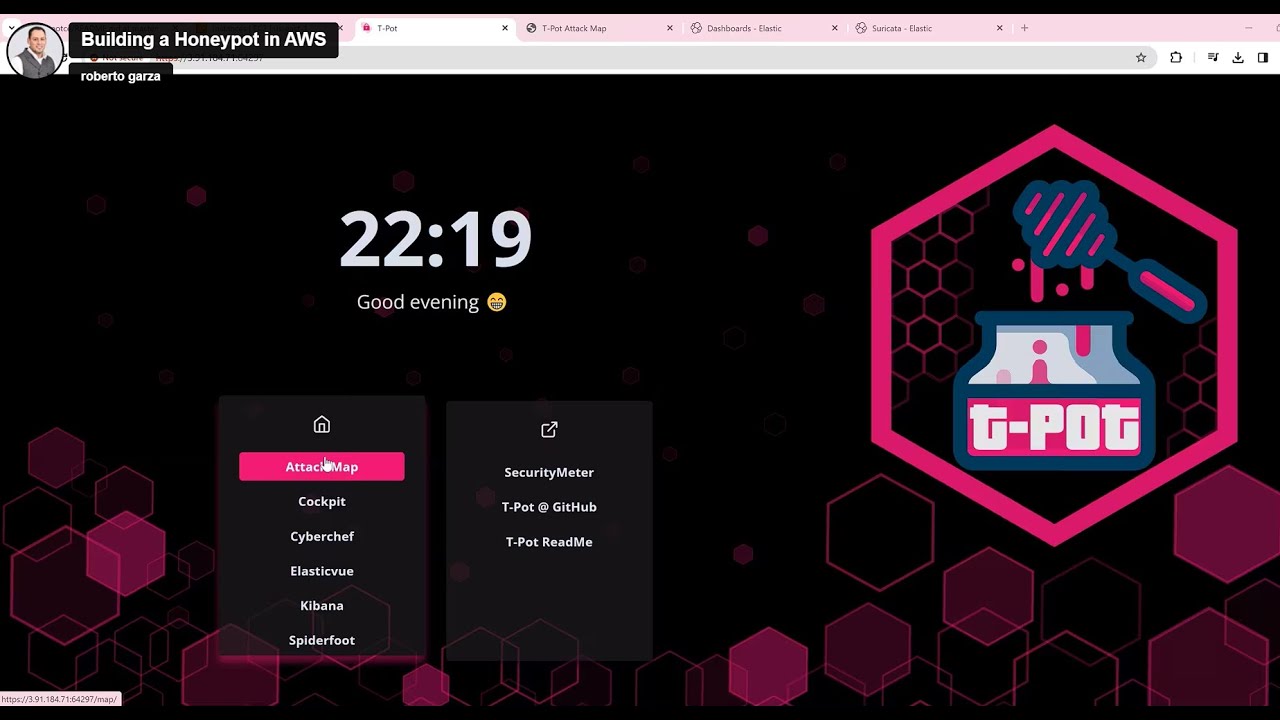Click the T-Pot honeypot logo
1280x720 pixels.
1054,336
